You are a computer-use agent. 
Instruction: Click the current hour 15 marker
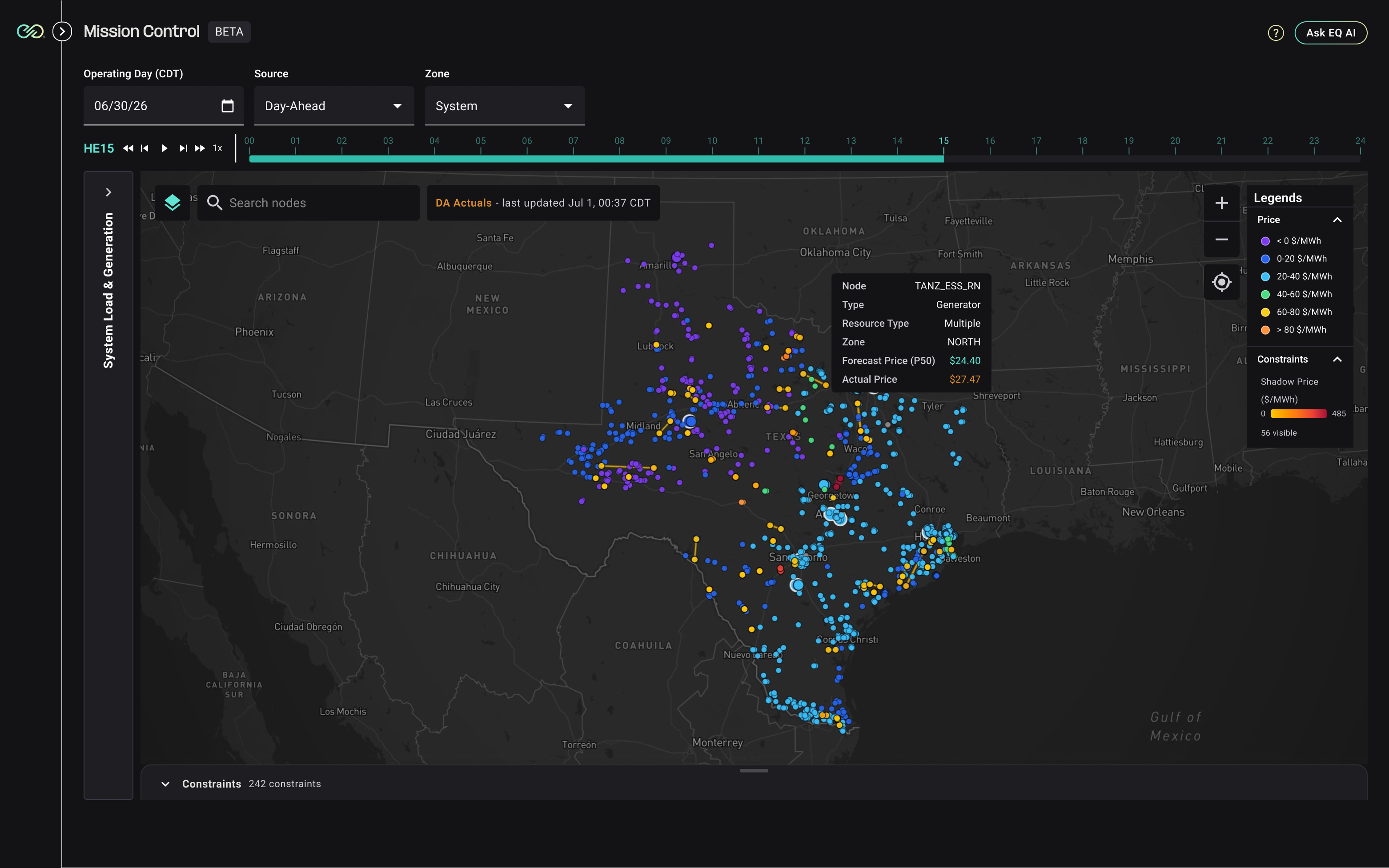click(943, 140)
